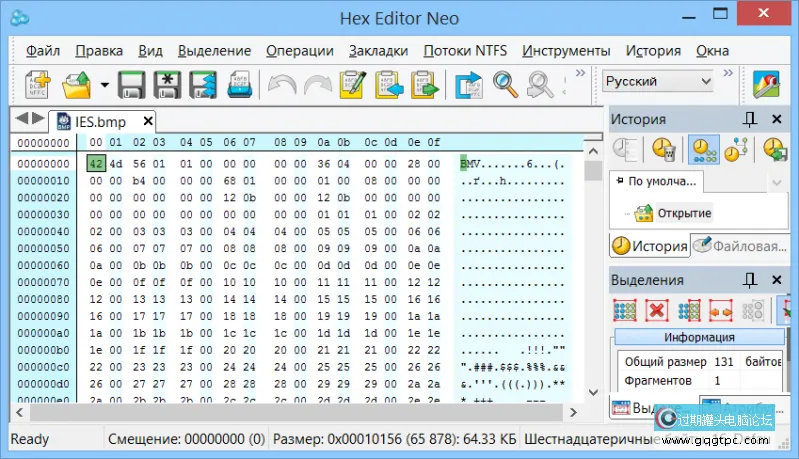Click the history clock with green arrow icon
The image size is (799, 459).
click(x=775, y=149)
